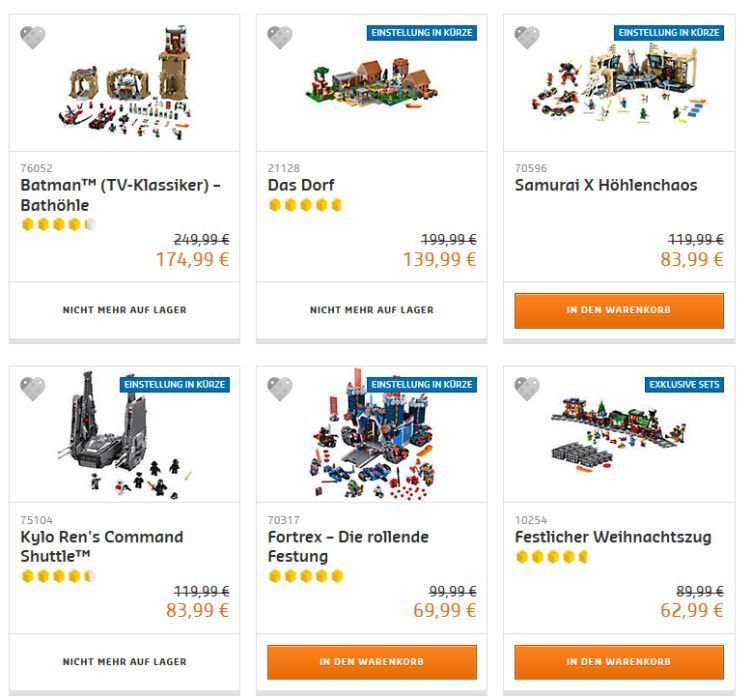The image size is (750, 697).
Task: Click Einstellung in Kürze badge on Das Dorf
Action: (x=421, y=33)
